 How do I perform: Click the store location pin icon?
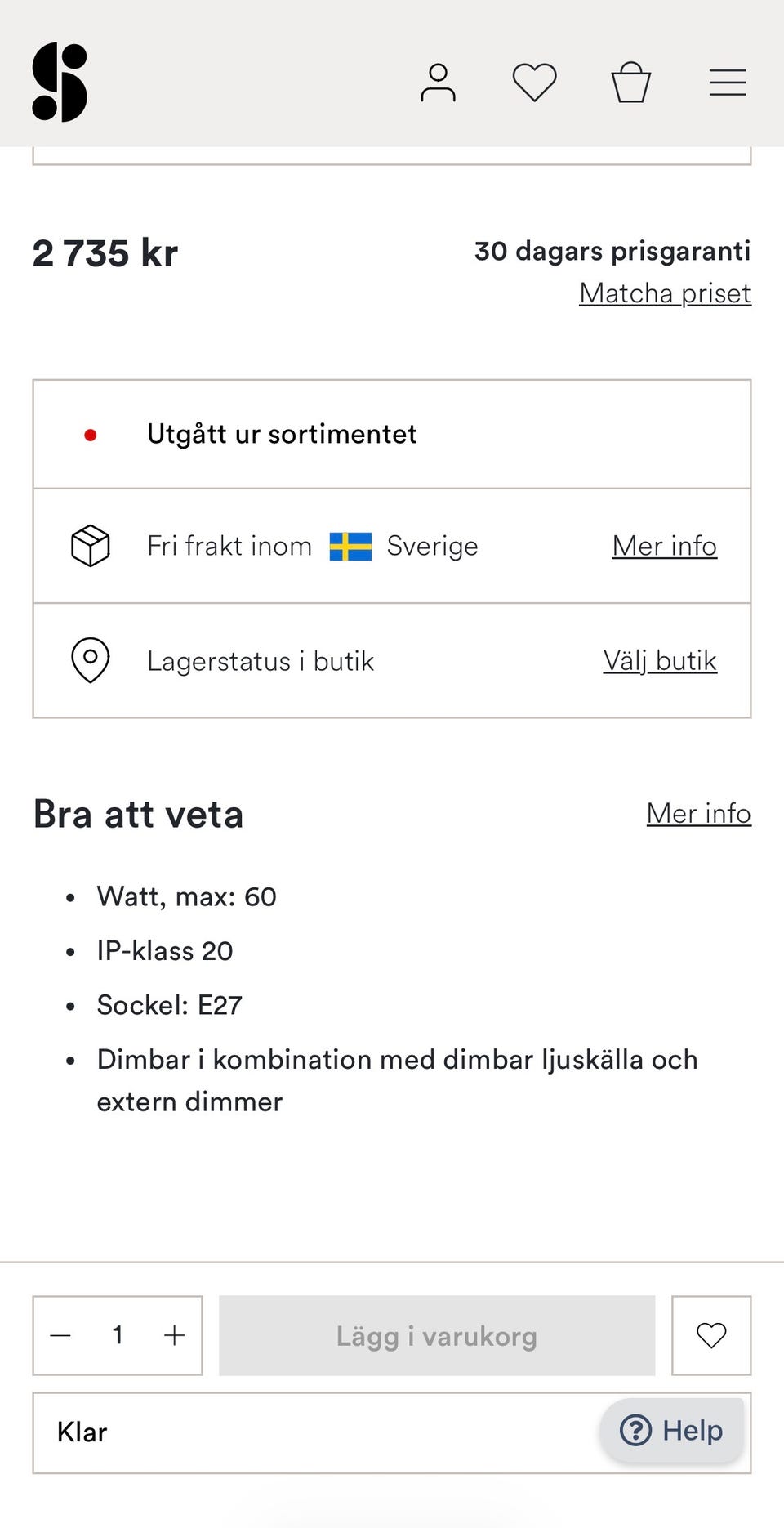pyautogui.click(x=91, y=660)
